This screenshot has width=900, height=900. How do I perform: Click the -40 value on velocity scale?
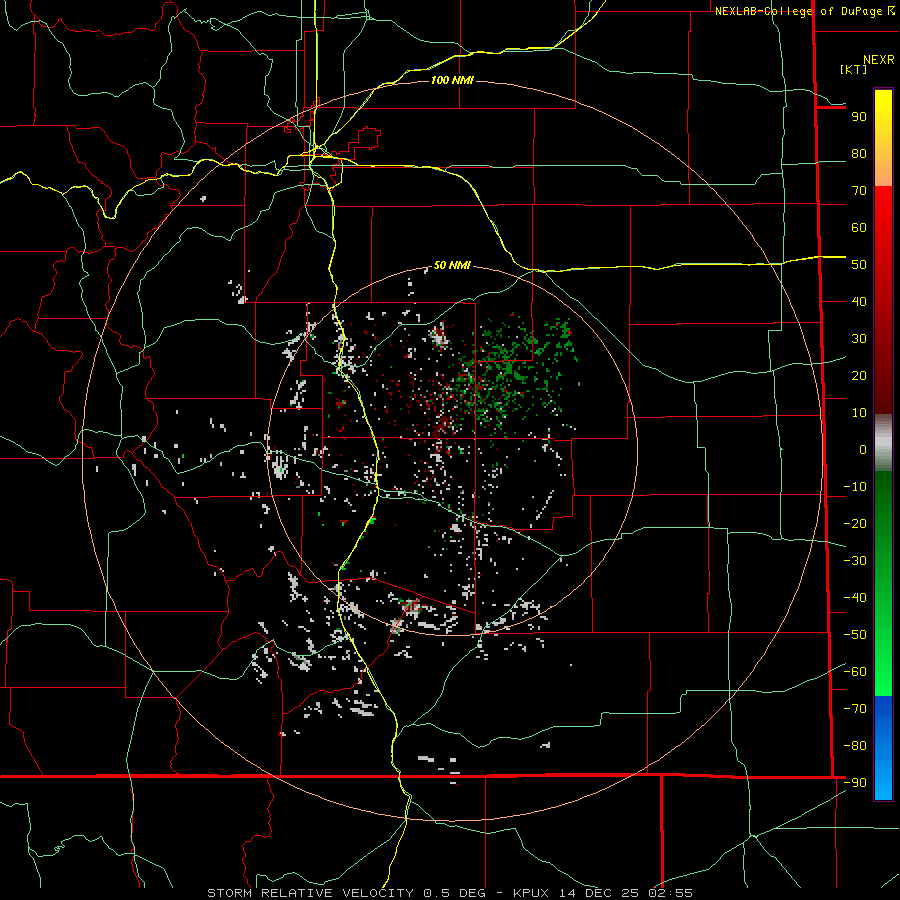[855, 598]
